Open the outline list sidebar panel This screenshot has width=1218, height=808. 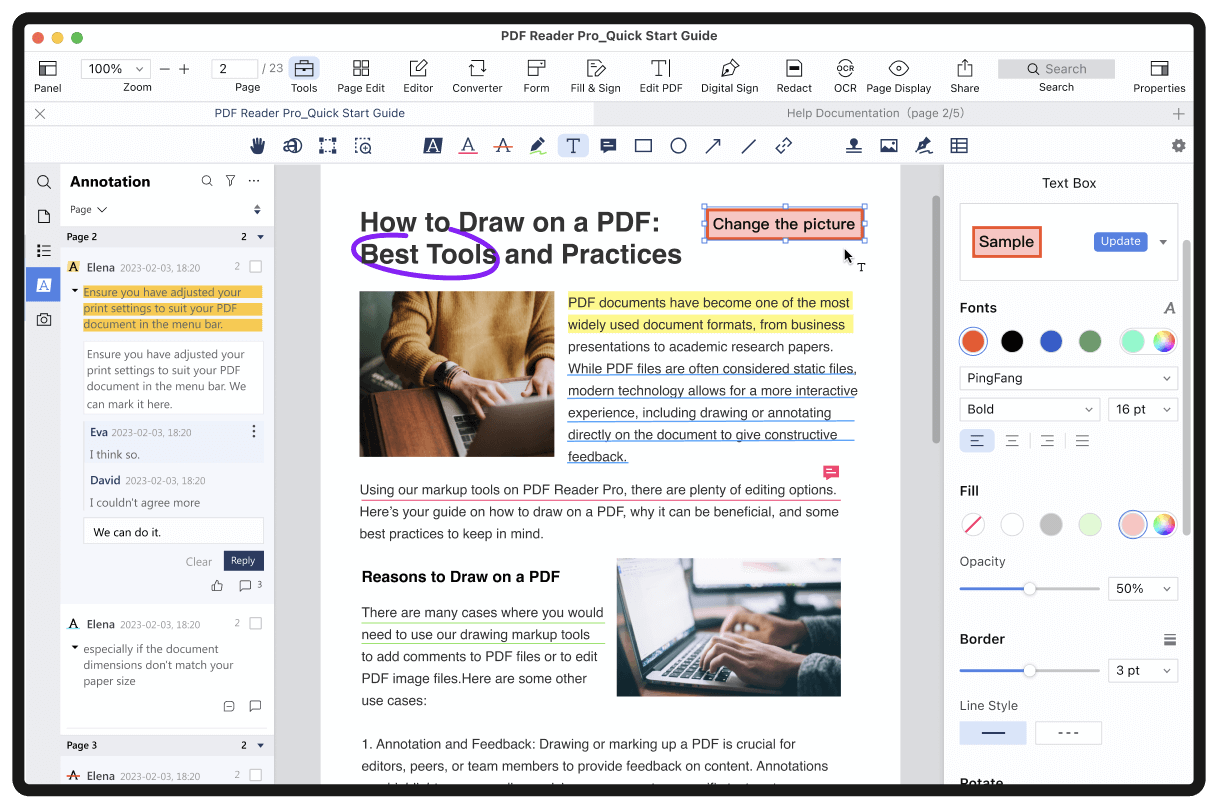pyautogui.click(x=43, y=250)
